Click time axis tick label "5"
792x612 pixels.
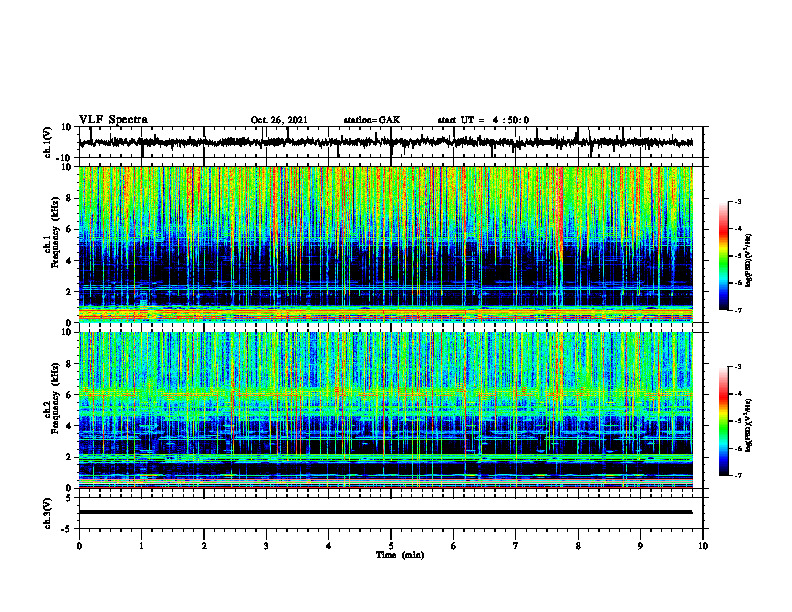click(x=391, y=546)
